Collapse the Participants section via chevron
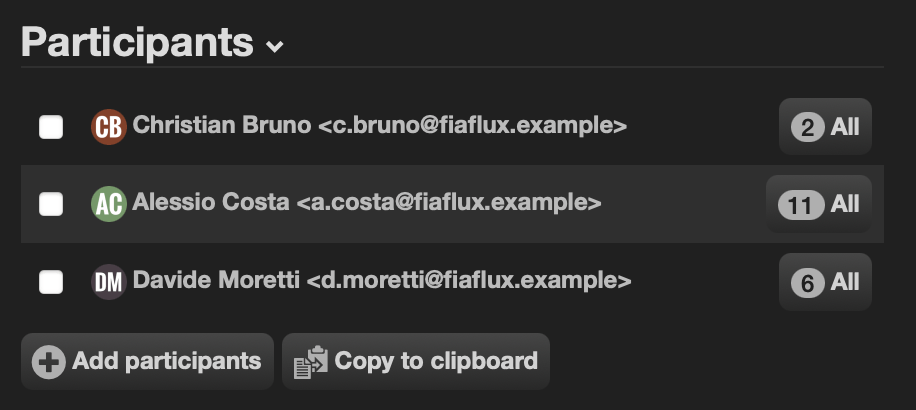Screen dimensions: 916x410 [x=275, y=46]
